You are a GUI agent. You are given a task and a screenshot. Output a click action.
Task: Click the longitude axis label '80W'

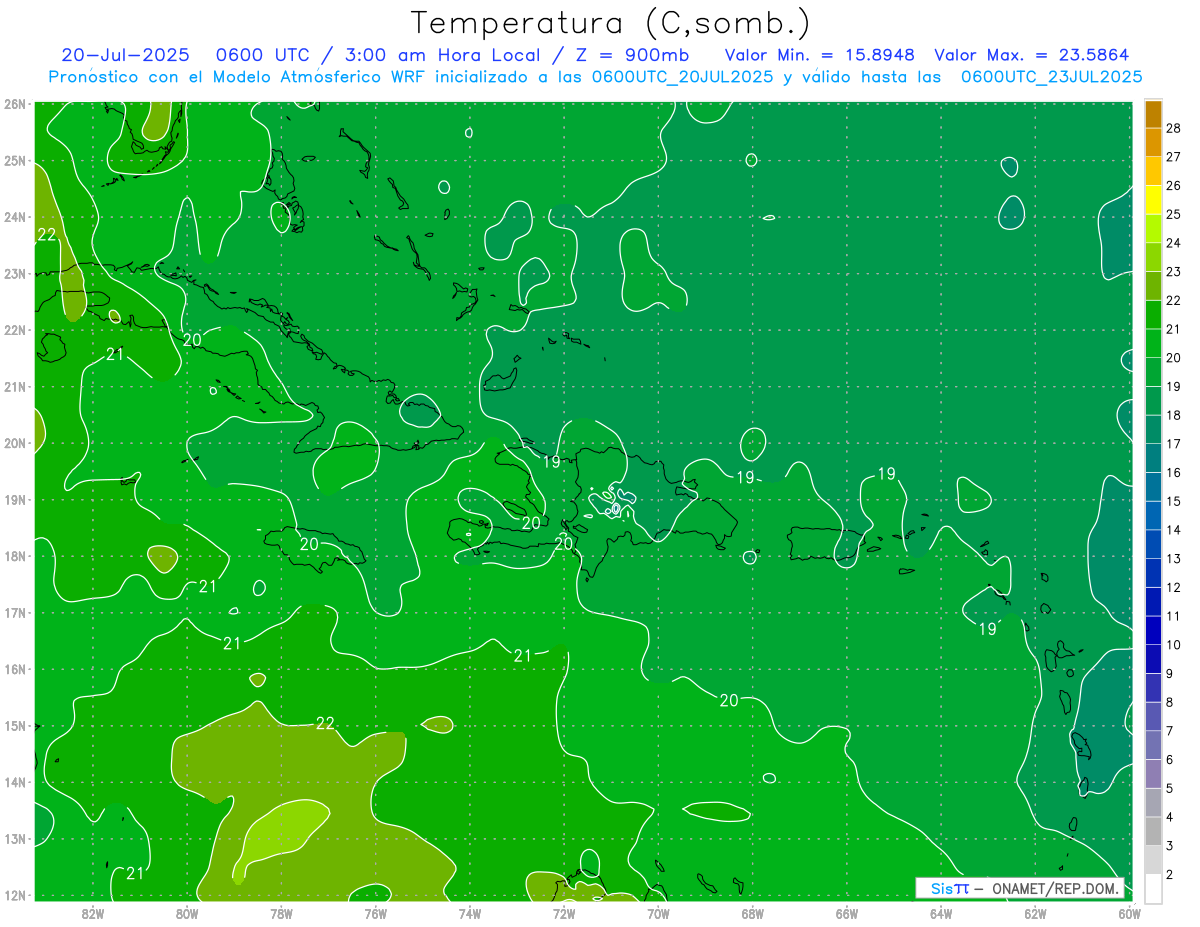[187, 913]
